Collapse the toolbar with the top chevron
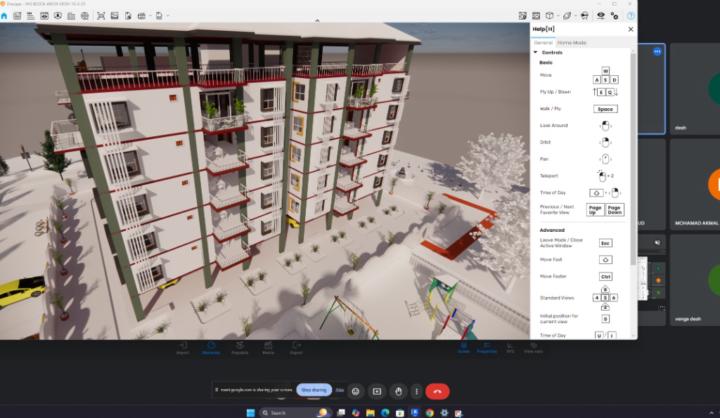720x418 pixels. click(317, 21)
